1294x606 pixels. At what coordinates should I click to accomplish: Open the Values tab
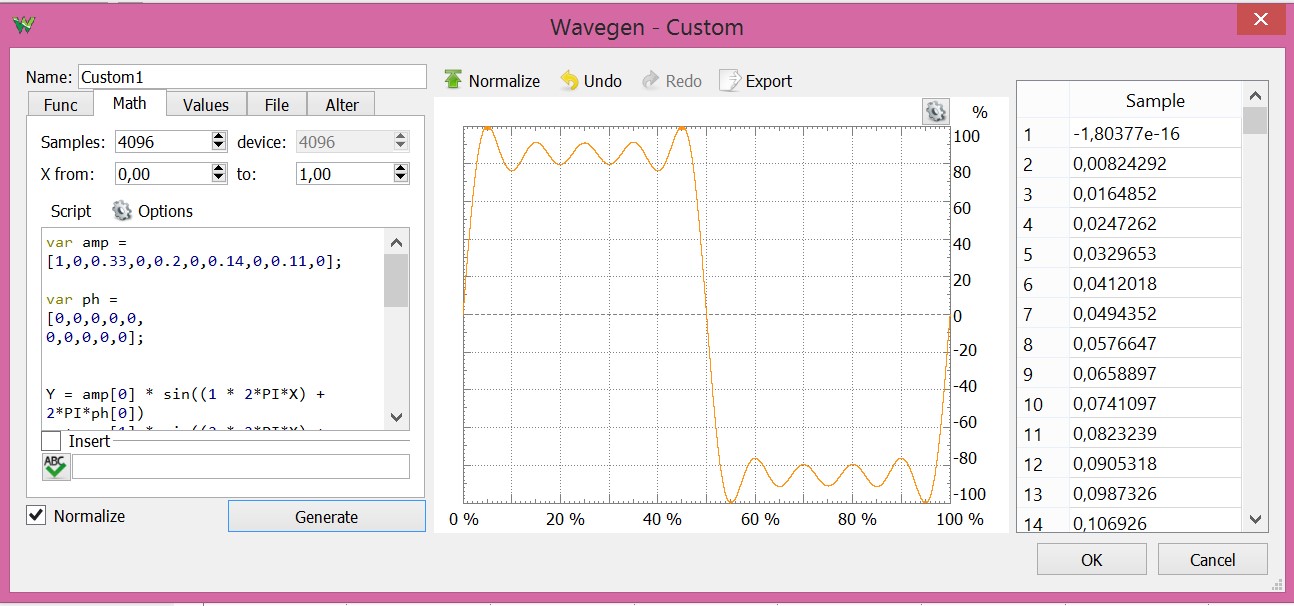[206, 105]
